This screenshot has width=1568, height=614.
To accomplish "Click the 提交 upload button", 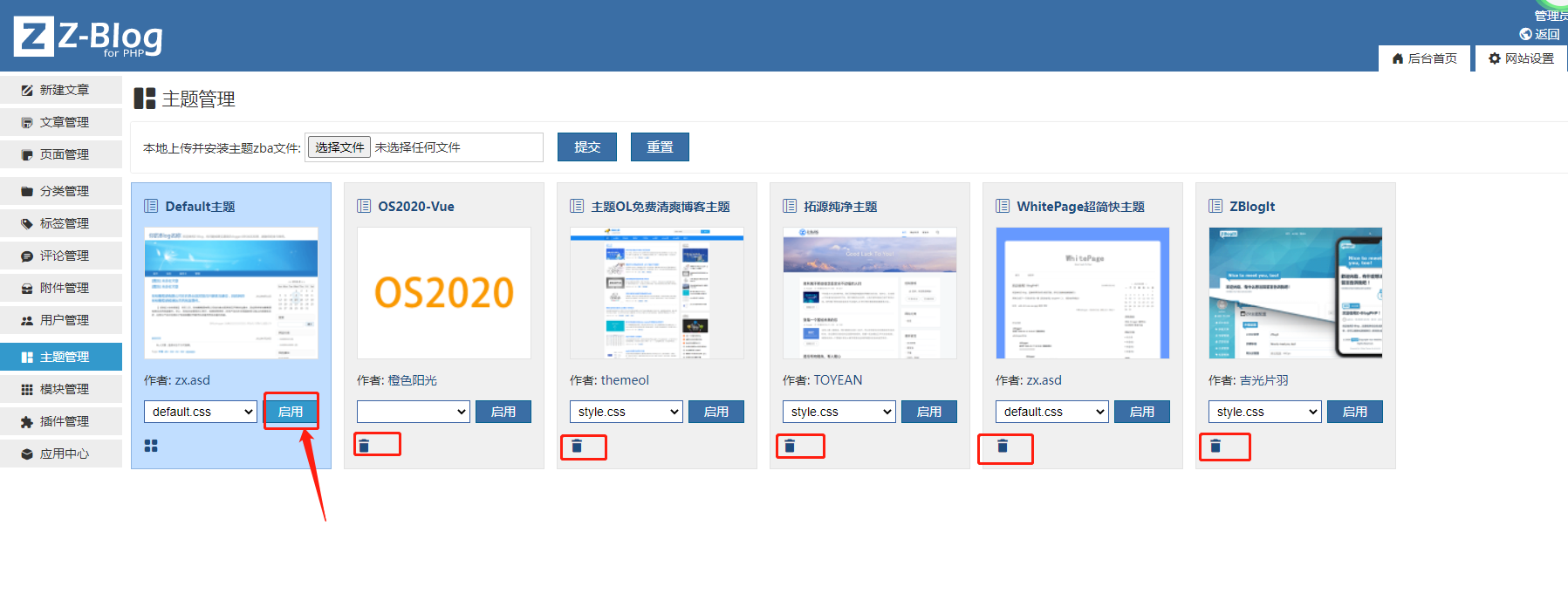I will pyautogui.click(x=587, y=147).
